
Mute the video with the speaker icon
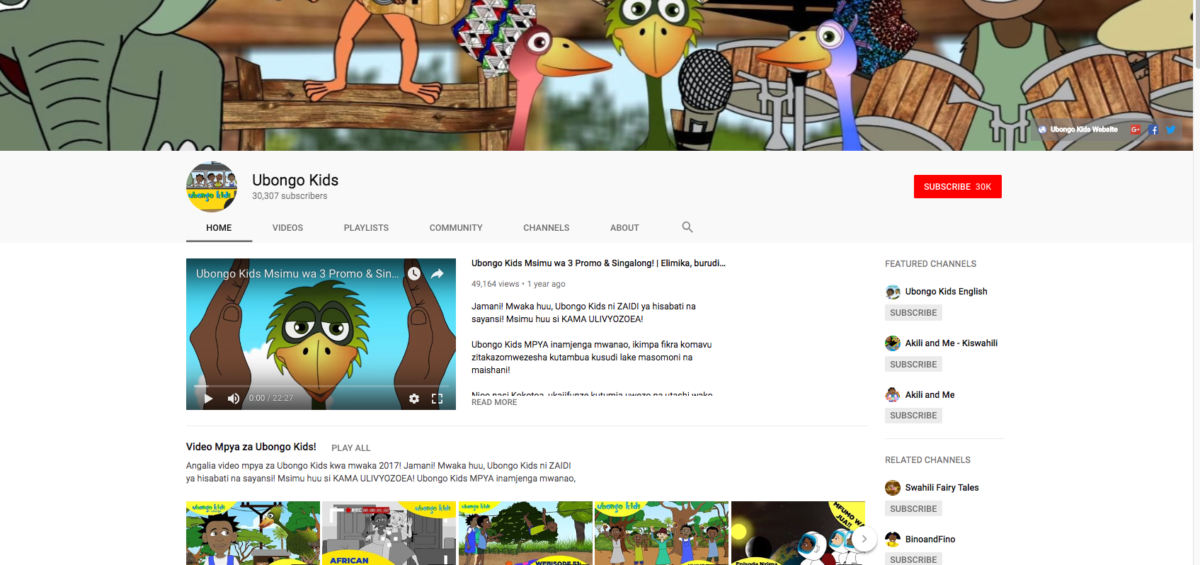point(233,398)
